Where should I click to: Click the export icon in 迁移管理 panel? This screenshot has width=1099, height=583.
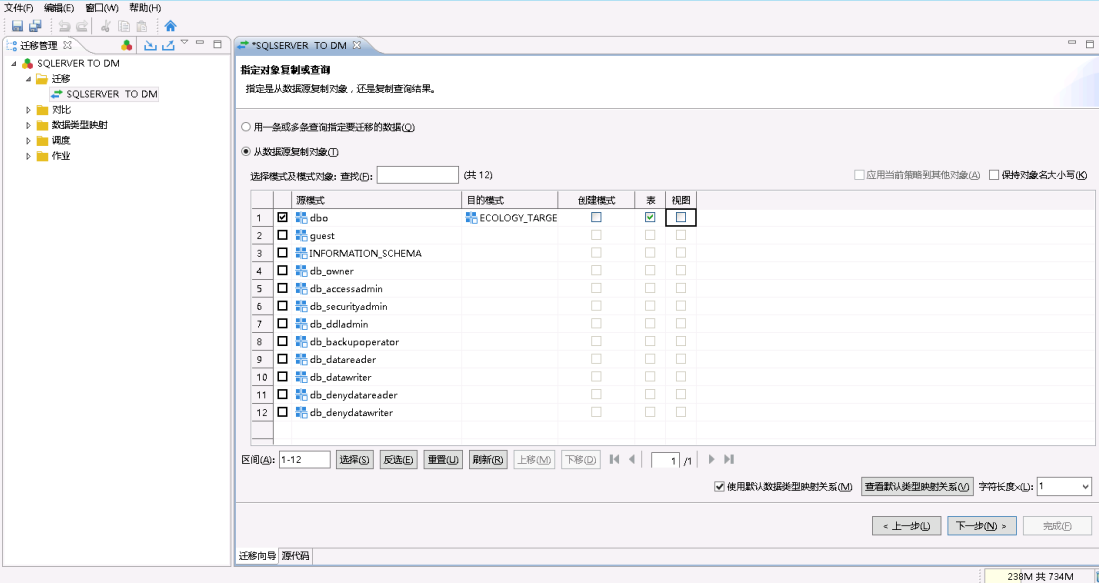[x=168, y=46]
